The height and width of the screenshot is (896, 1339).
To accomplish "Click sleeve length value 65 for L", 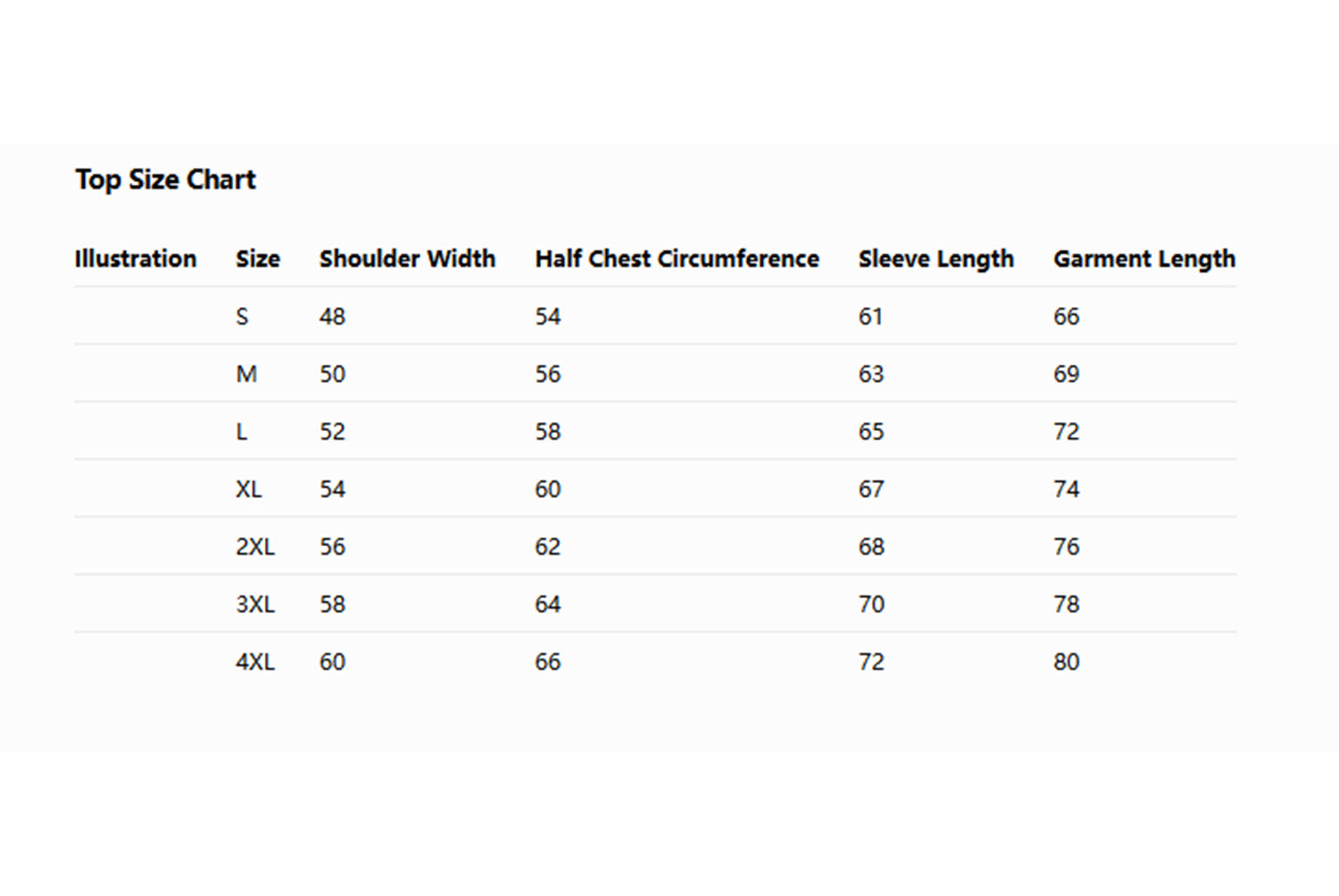I will pyautogui.click(x=871, y=432).
